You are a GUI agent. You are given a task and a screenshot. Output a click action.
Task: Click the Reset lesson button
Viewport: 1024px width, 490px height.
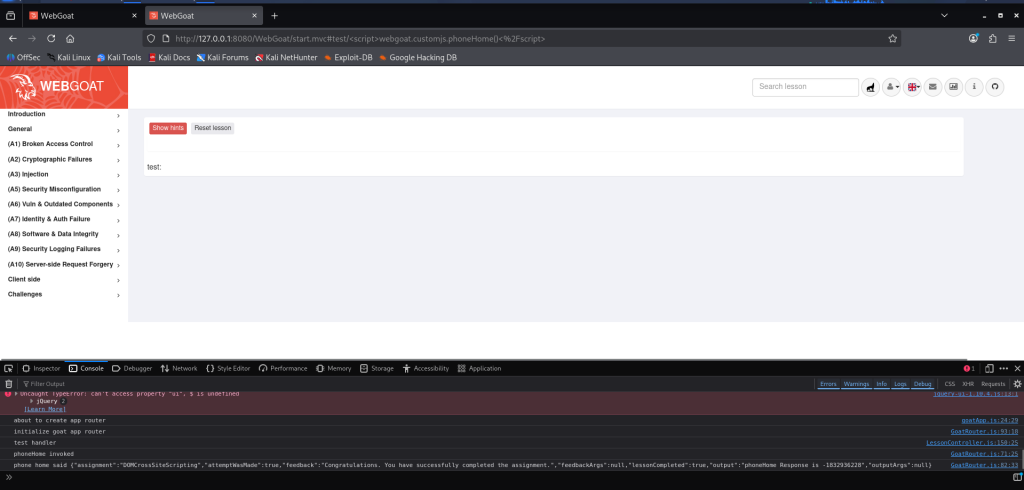coord(212,128)
